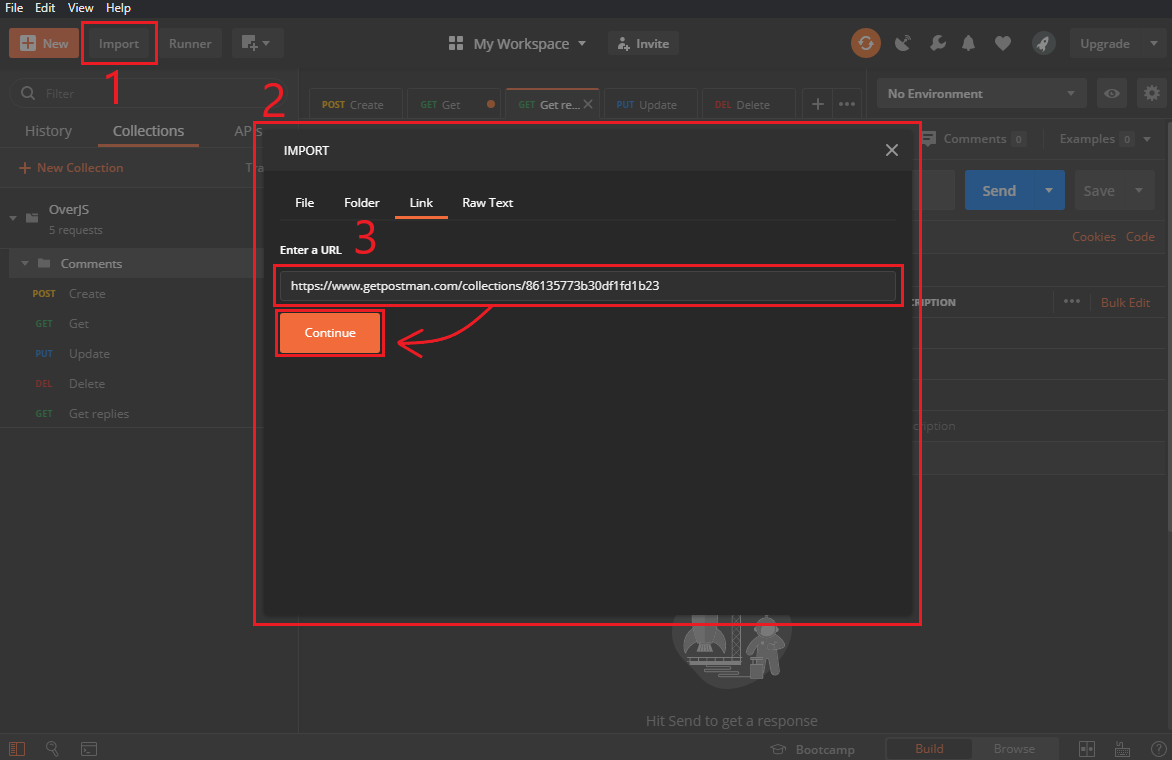Open Bootcamp in the status bar
Viewport: 1172px width, 760px height.
[812, 749]
